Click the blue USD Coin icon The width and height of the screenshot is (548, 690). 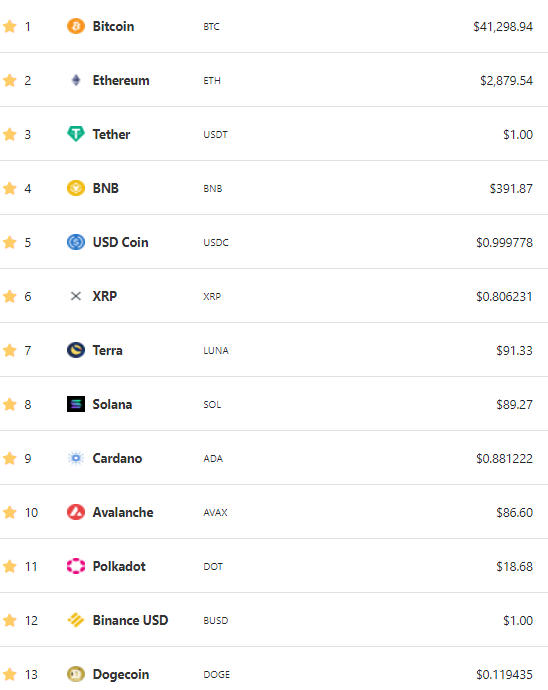point(76,242)
